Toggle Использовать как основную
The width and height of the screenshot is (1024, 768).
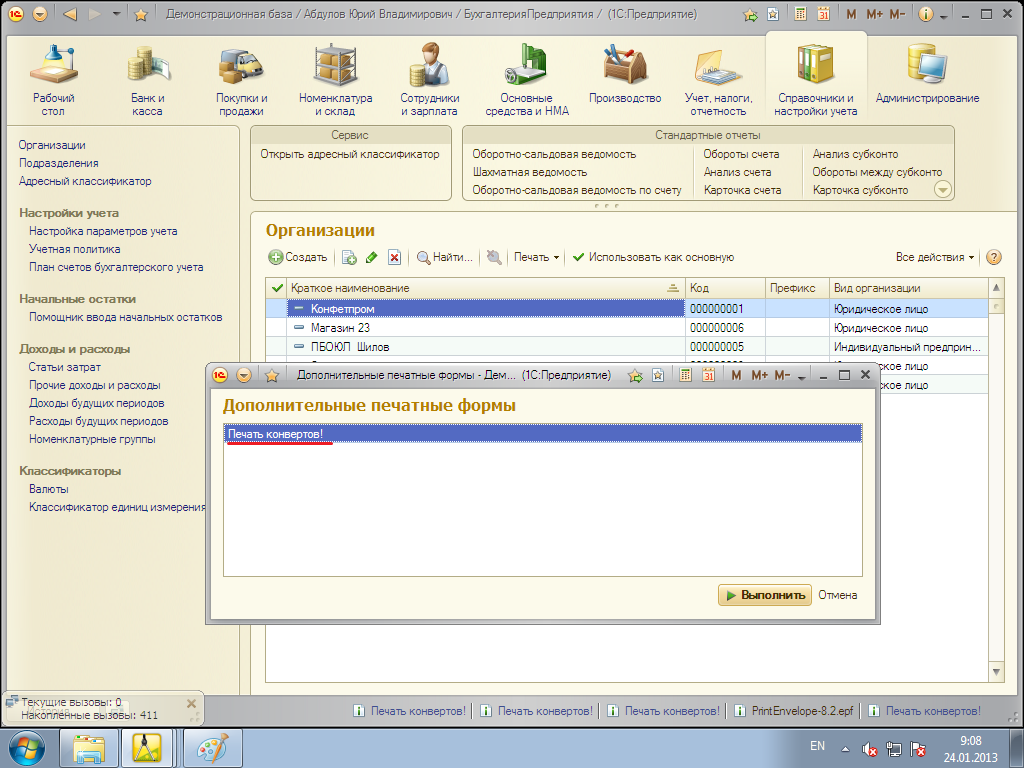pos(653,257)
